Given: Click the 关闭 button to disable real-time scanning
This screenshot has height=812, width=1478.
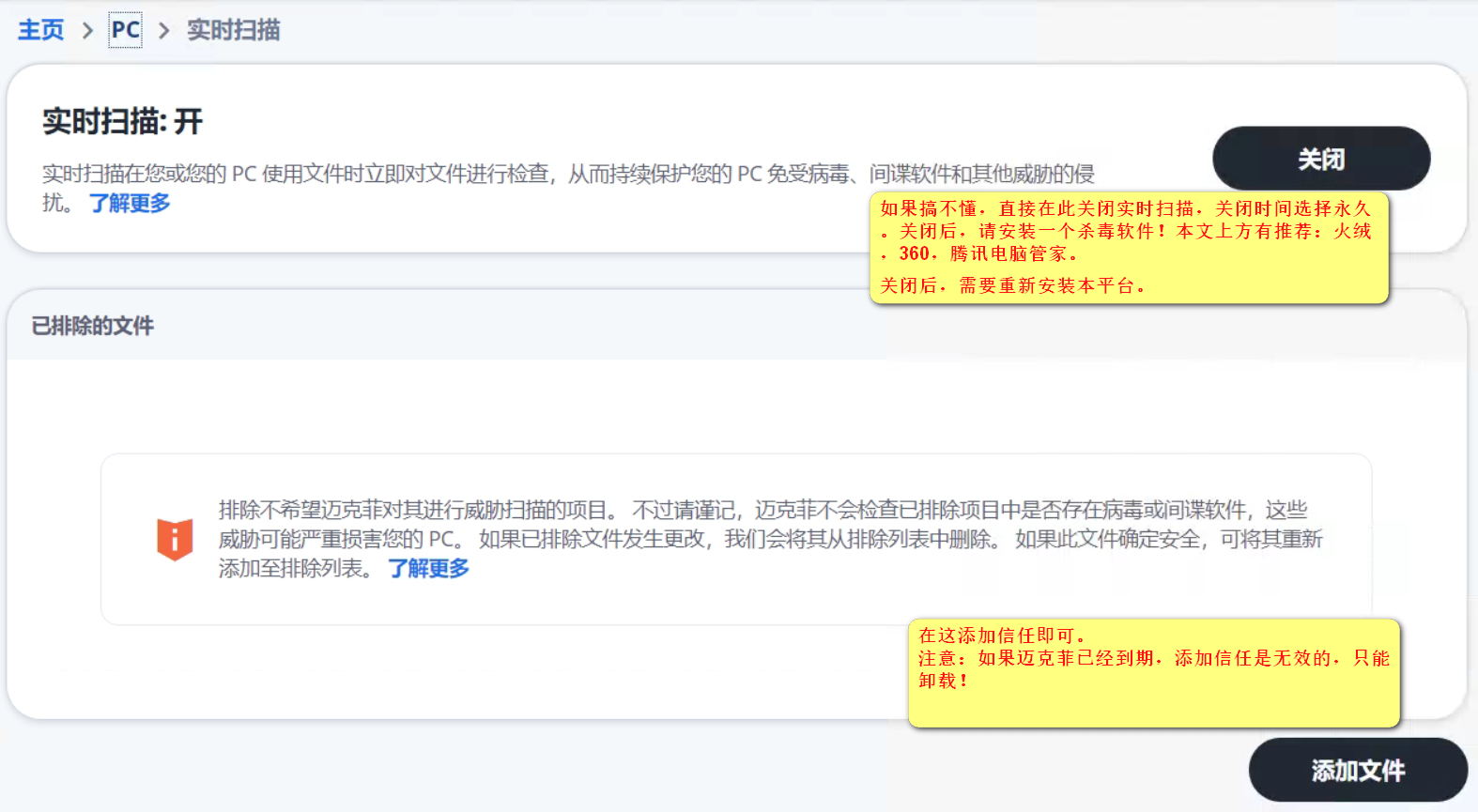Looking at the screenshot, I should pyautogui.click(x=1321, y=159).
